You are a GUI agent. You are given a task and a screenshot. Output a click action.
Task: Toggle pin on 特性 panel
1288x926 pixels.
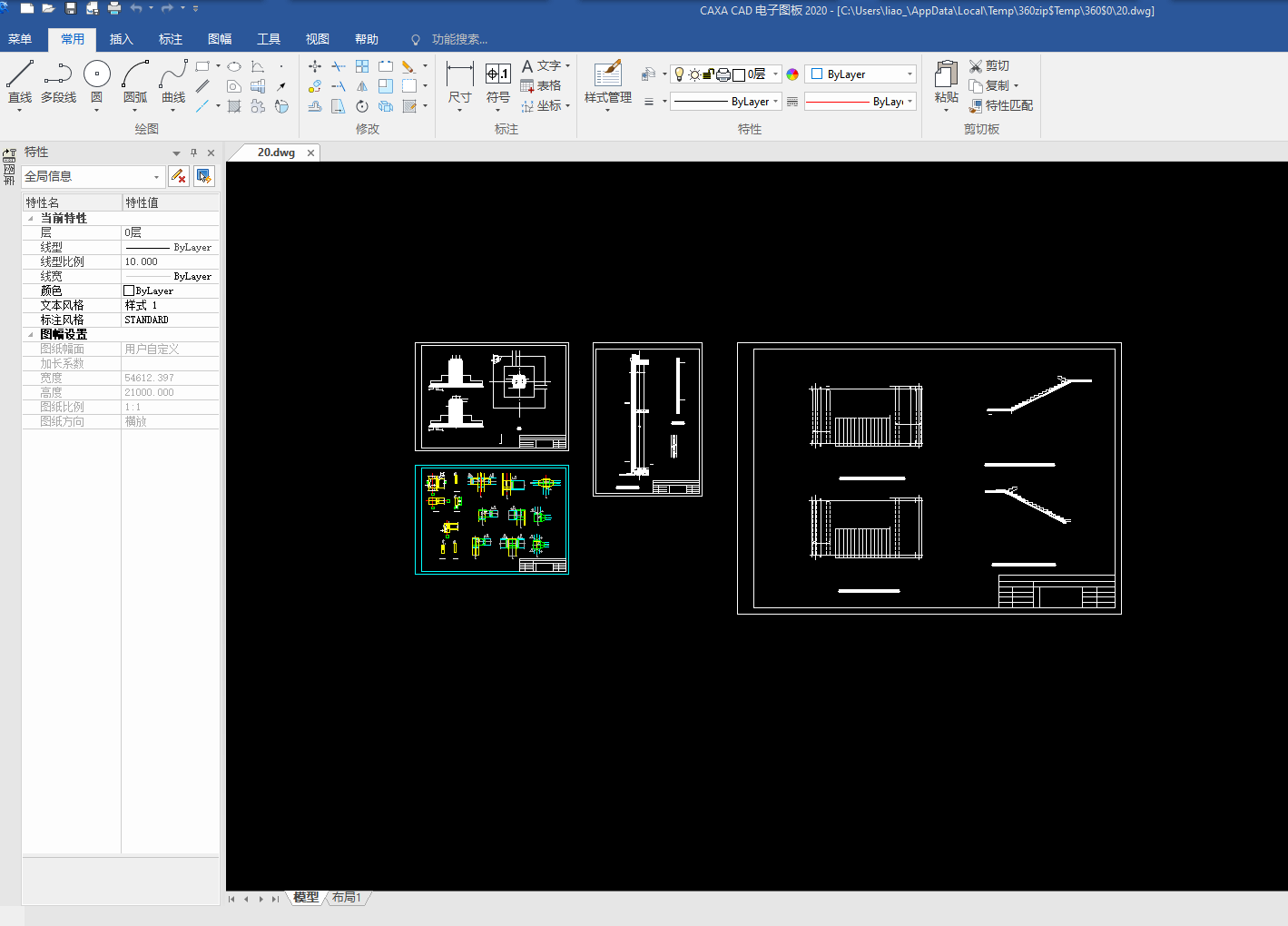[193, 153]
